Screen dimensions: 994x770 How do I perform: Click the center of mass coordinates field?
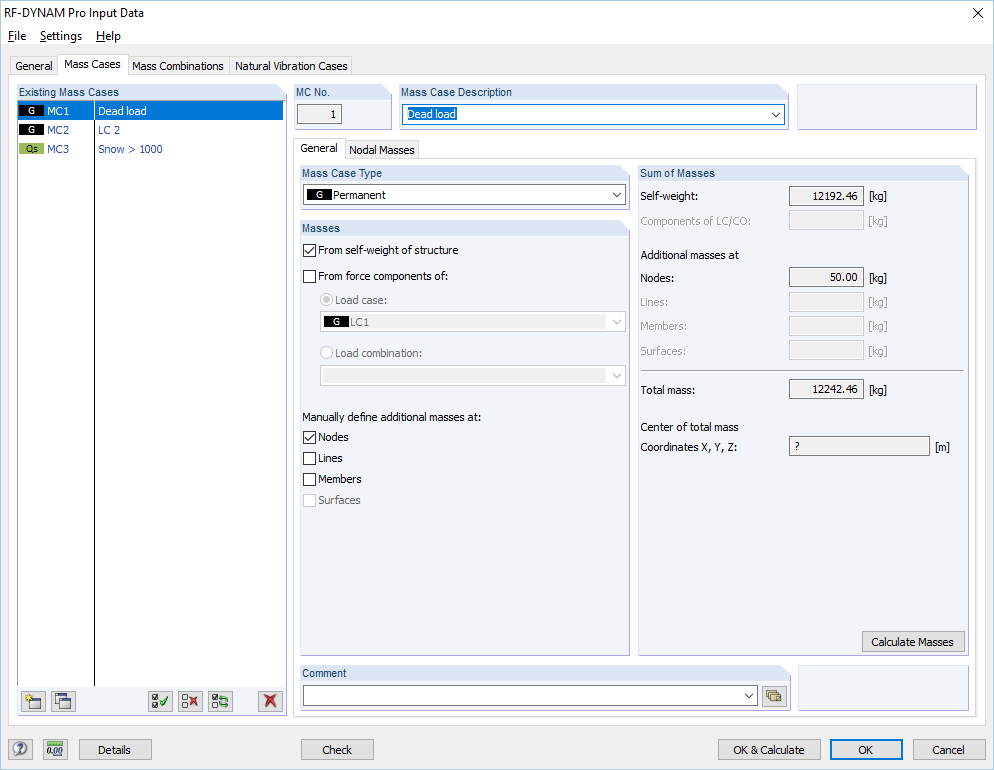coord(859,446)
